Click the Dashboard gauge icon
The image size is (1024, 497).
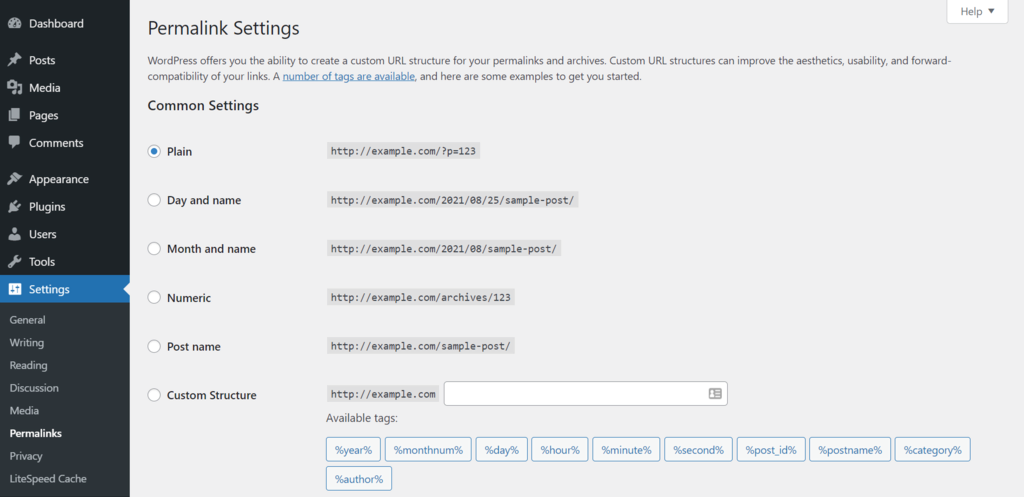(15, 23)
